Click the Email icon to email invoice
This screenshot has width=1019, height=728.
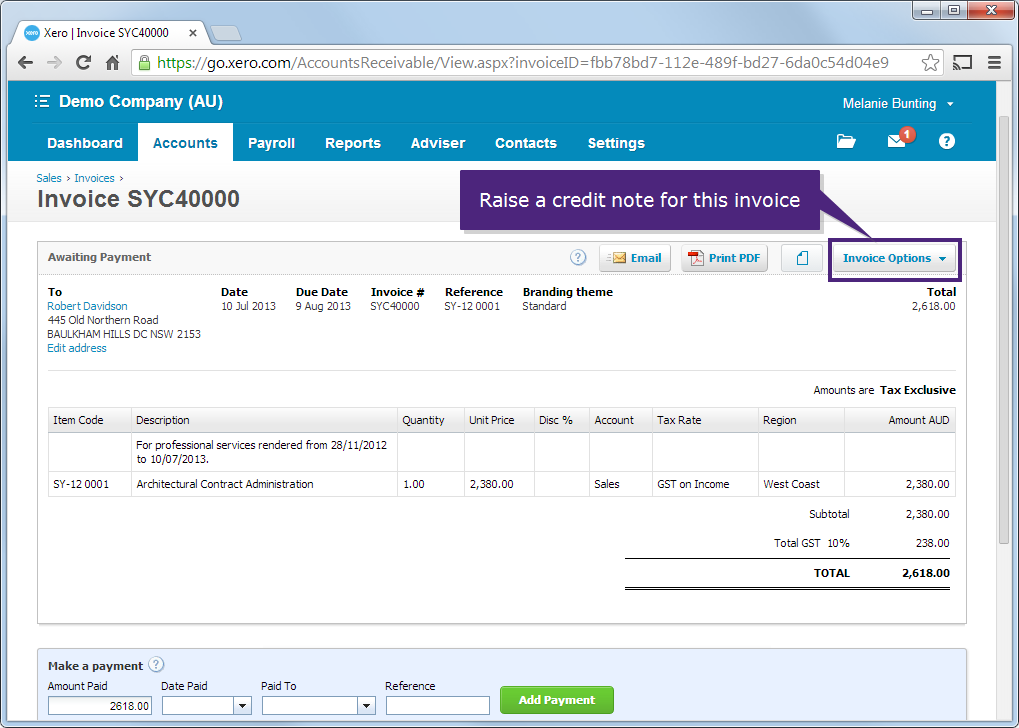(x=635, y=257)
